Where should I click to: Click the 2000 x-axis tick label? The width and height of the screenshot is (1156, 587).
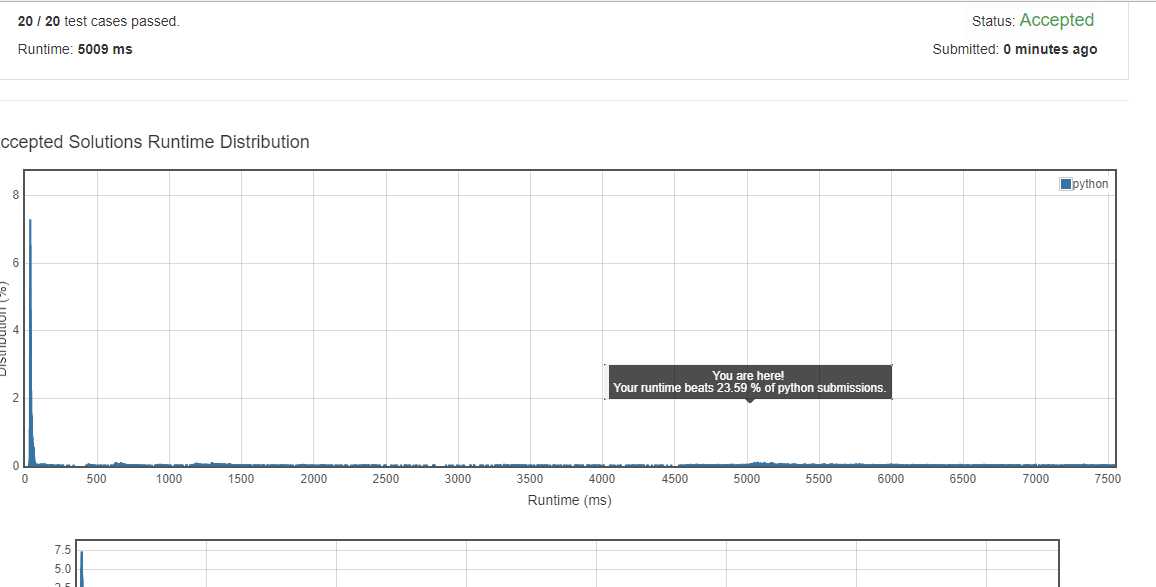[x=313, y=479]
